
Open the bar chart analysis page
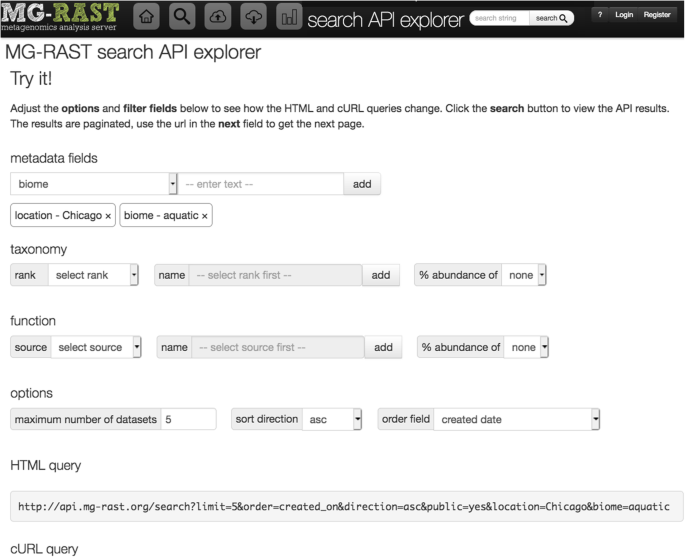(x=289, y=17)
